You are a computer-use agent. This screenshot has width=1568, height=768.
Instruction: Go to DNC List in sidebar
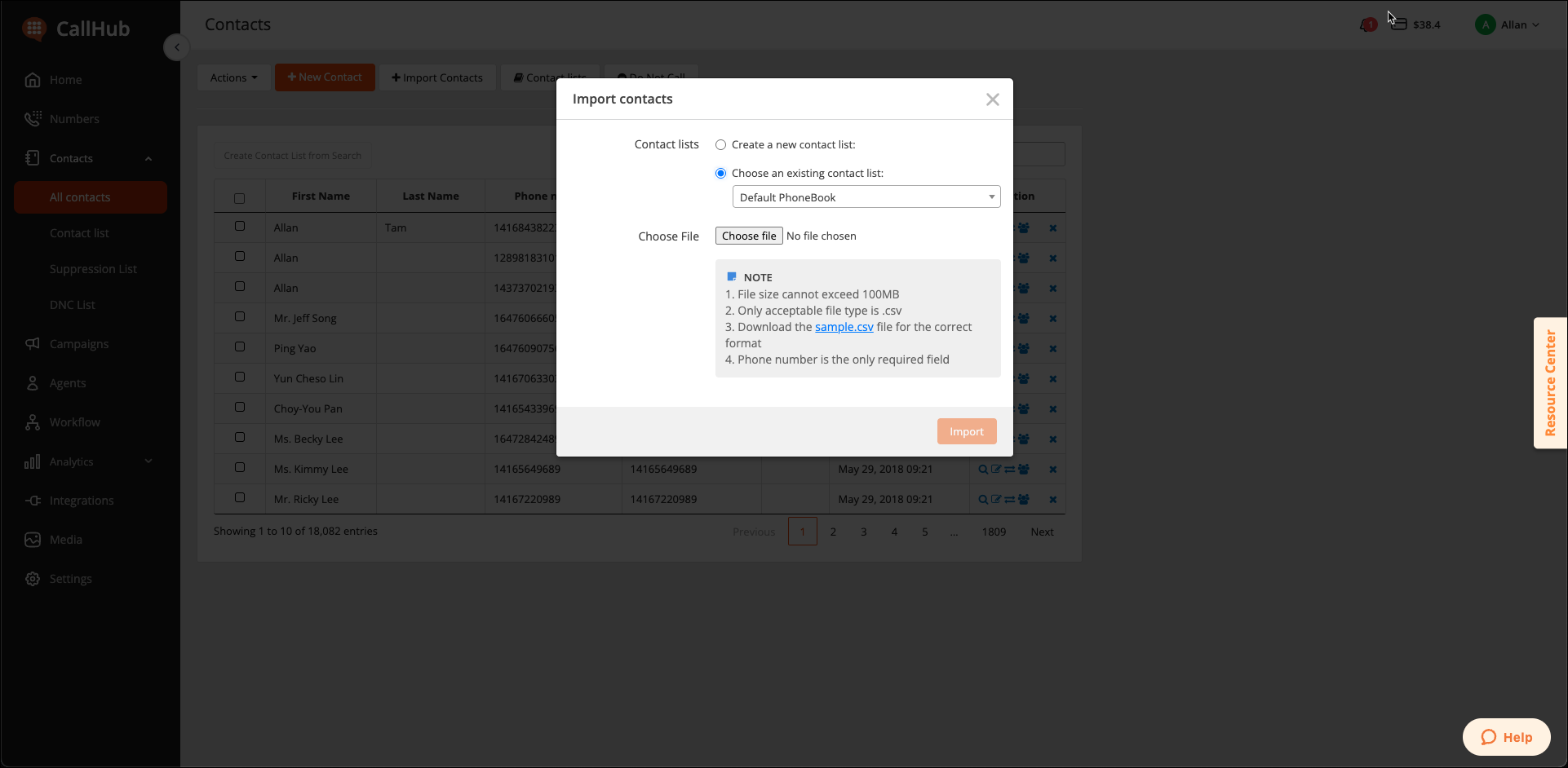coord(73,305)
